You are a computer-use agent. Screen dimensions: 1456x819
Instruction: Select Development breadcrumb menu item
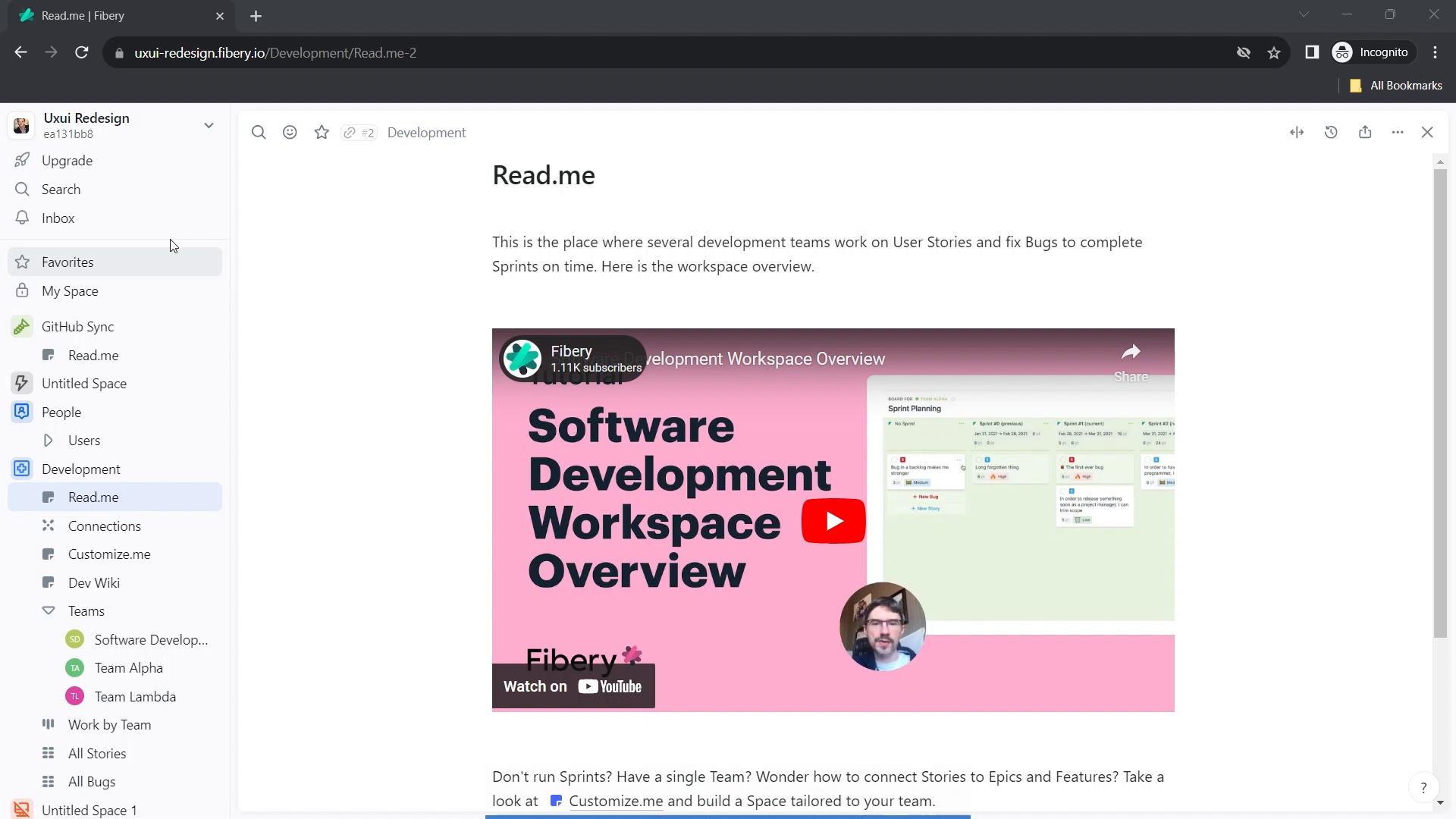coord(428,131)
